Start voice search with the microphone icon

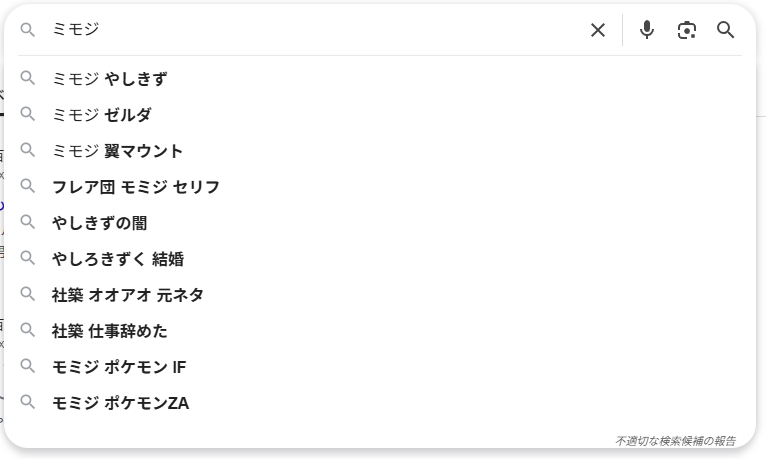pos(647,30)
